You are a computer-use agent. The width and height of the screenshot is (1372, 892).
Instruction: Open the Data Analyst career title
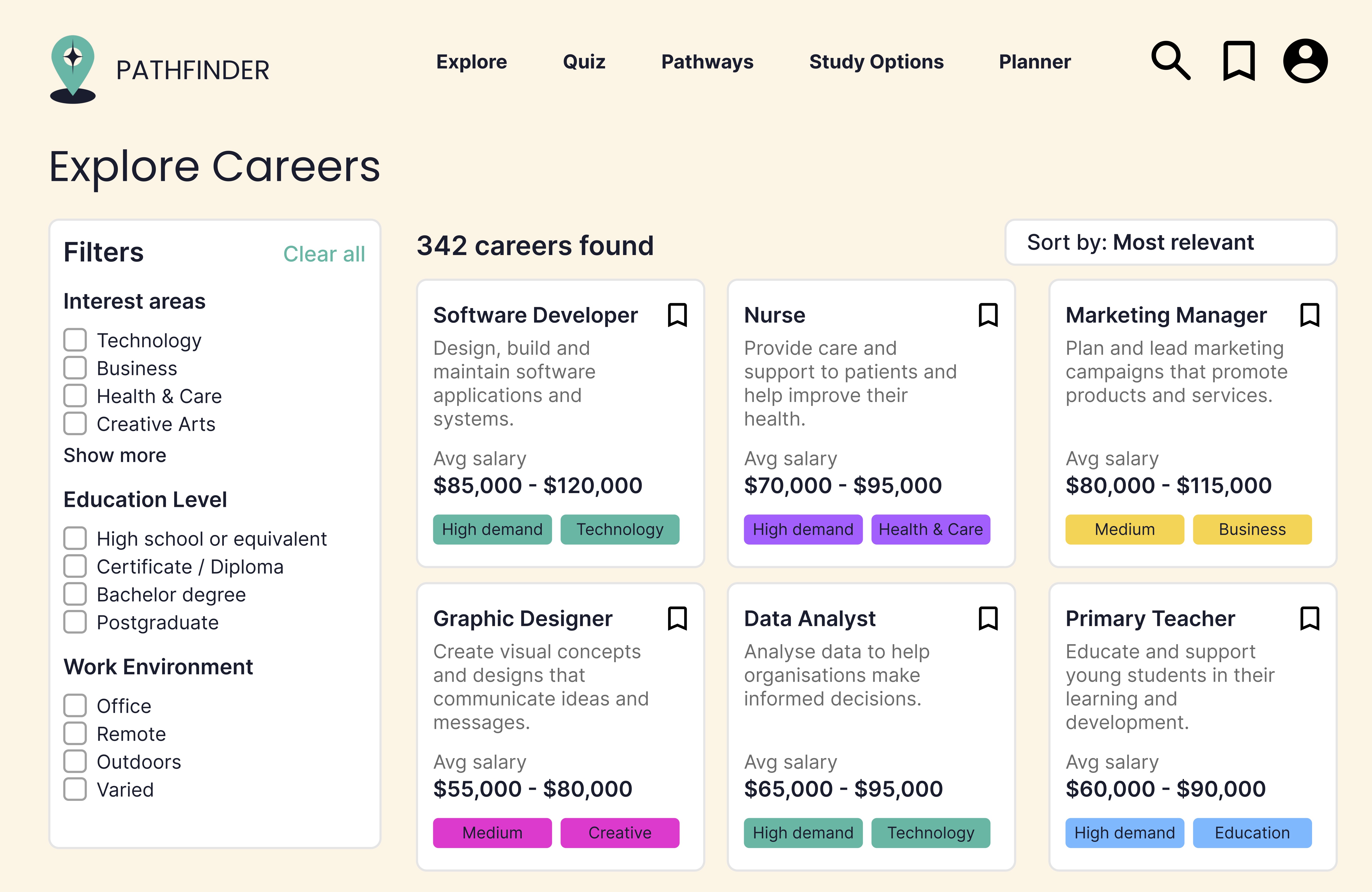[x=809, y=618]
